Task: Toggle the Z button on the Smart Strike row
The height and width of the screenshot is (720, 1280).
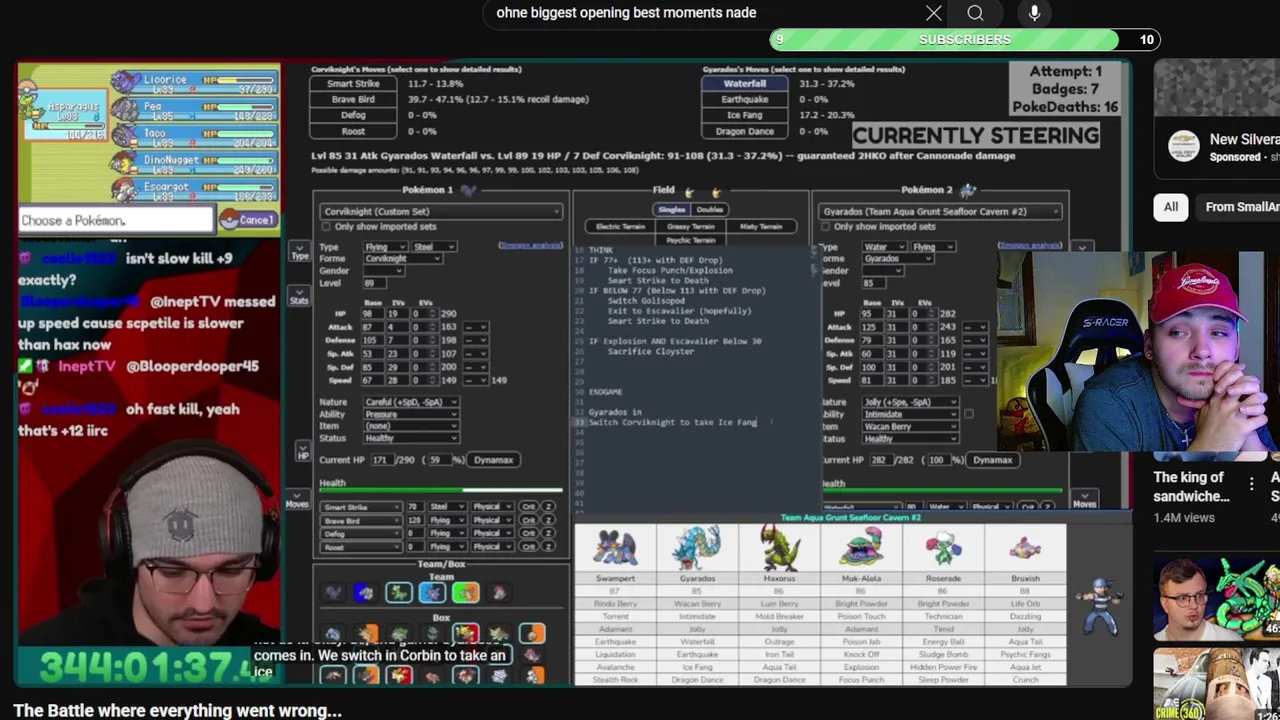Action: (548, 507)
